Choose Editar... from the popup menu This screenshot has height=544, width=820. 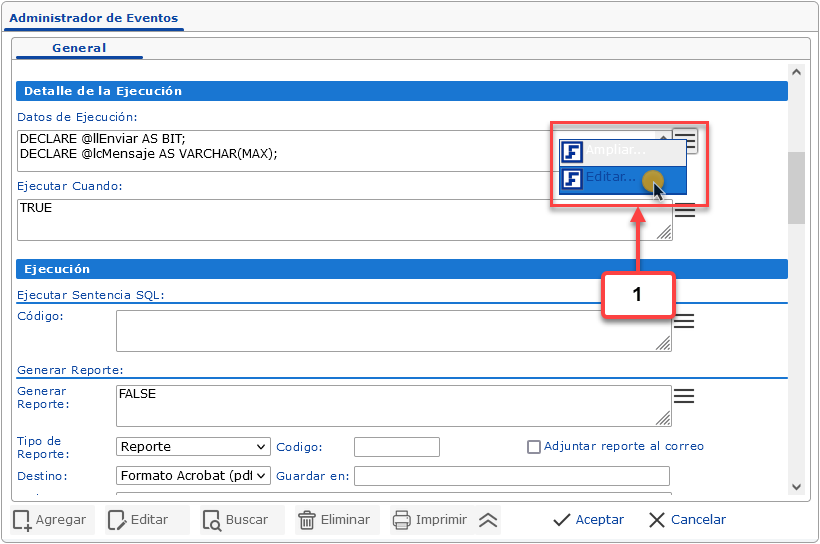(623, 180)
